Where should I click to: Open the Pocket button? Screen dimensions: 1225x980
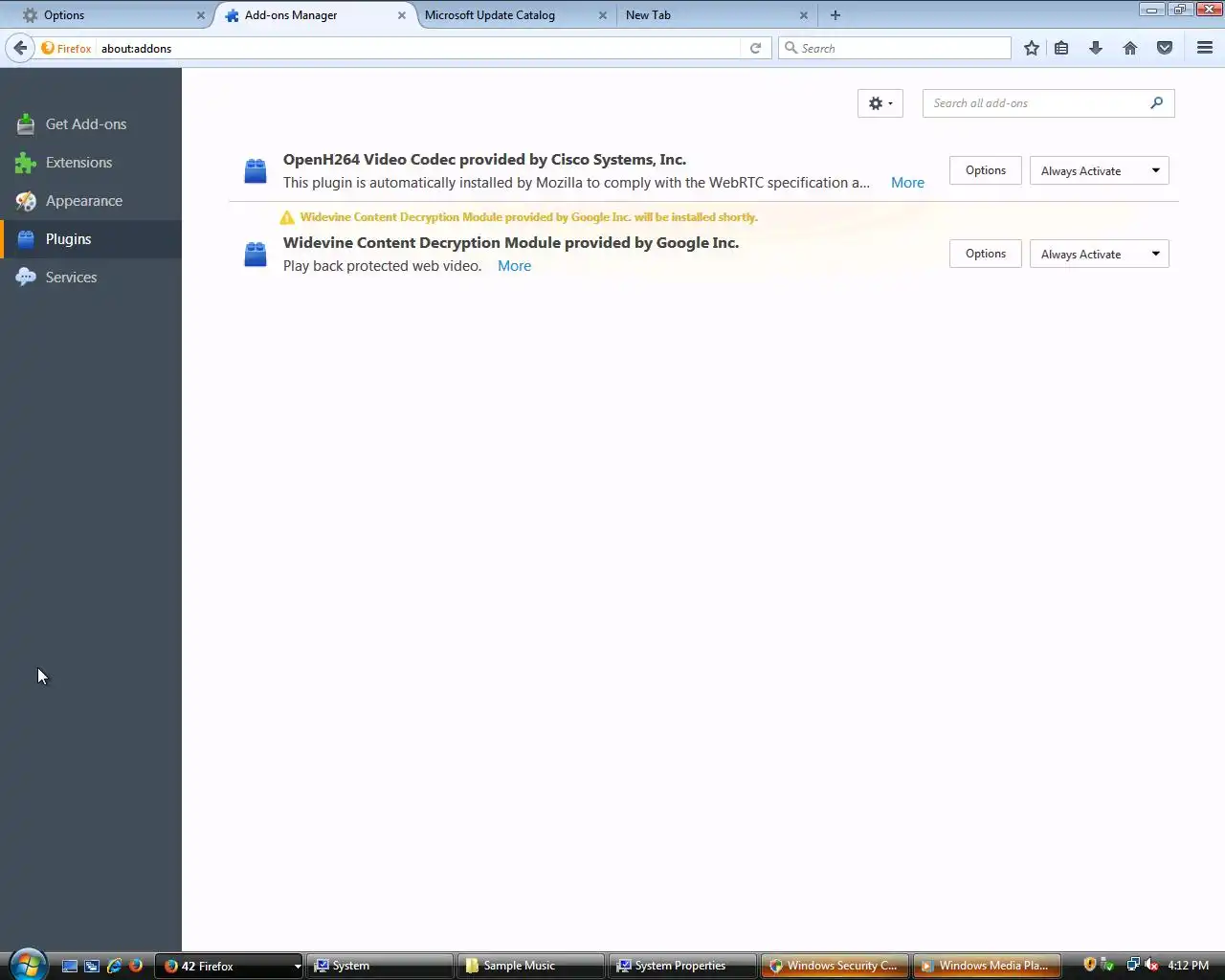point(1165,48)
